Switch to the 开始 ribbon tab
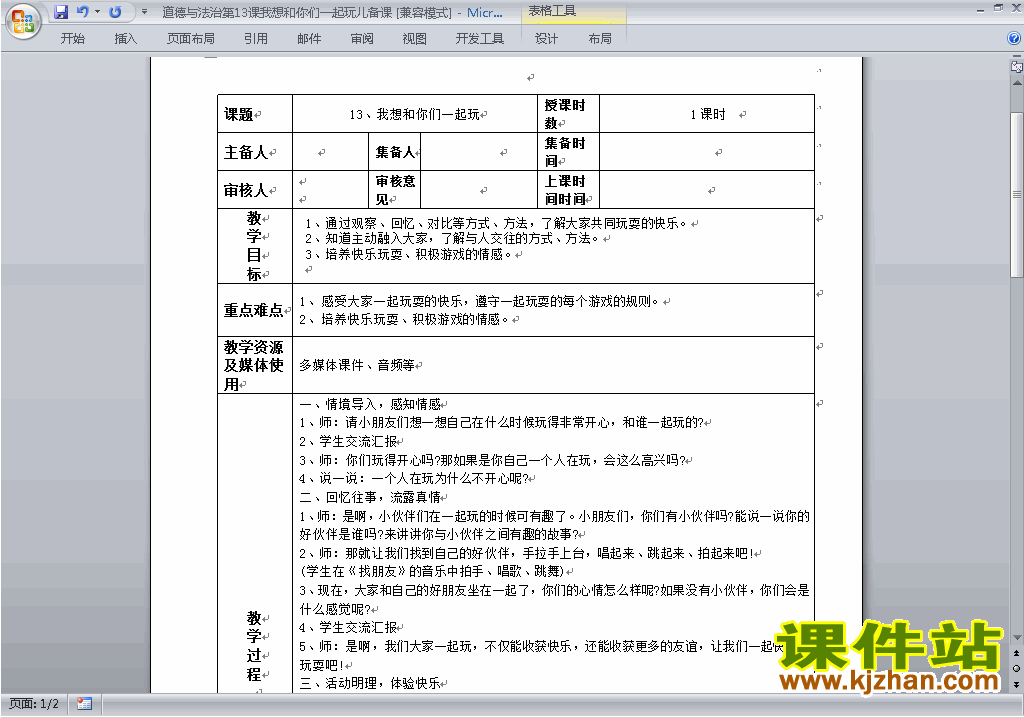1024x718 pixels. (x=72, y=39)
